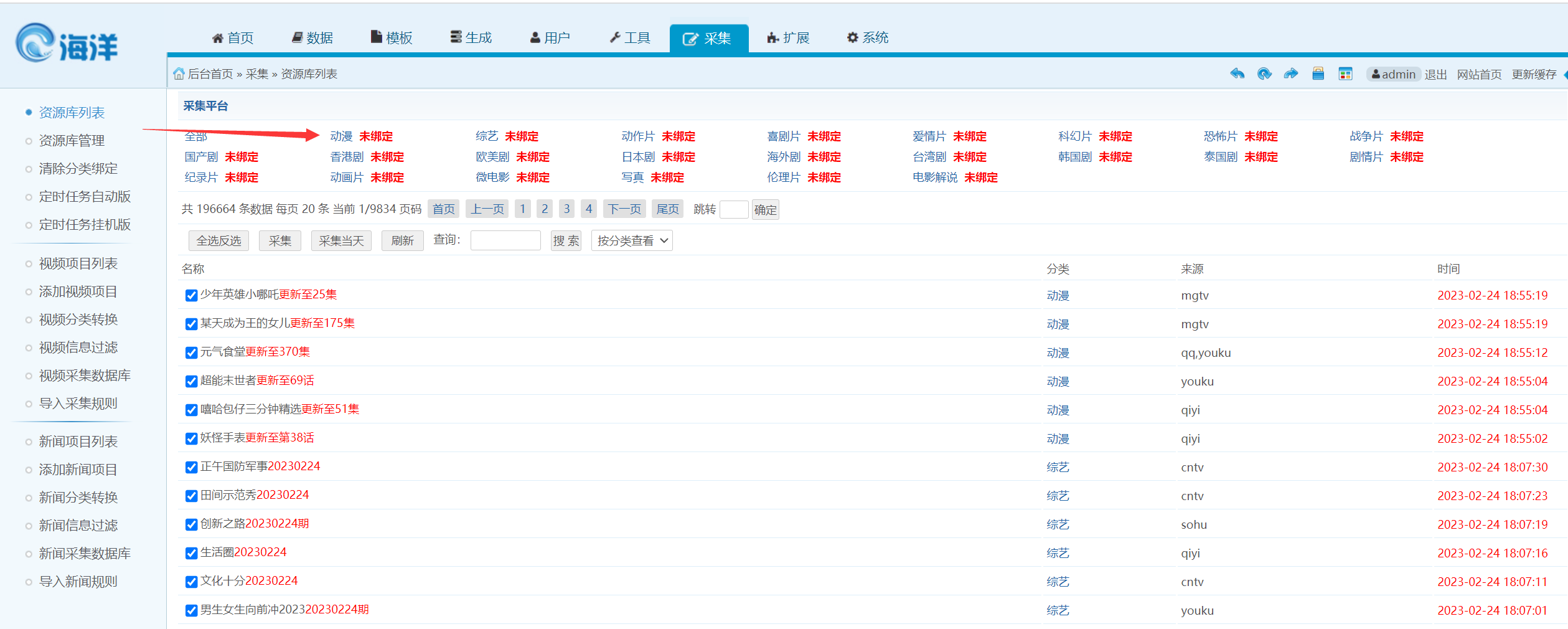Screen dimensions: 1568x629
Task: Click the blue forward arrow icon
Action: pos(1291,74)
